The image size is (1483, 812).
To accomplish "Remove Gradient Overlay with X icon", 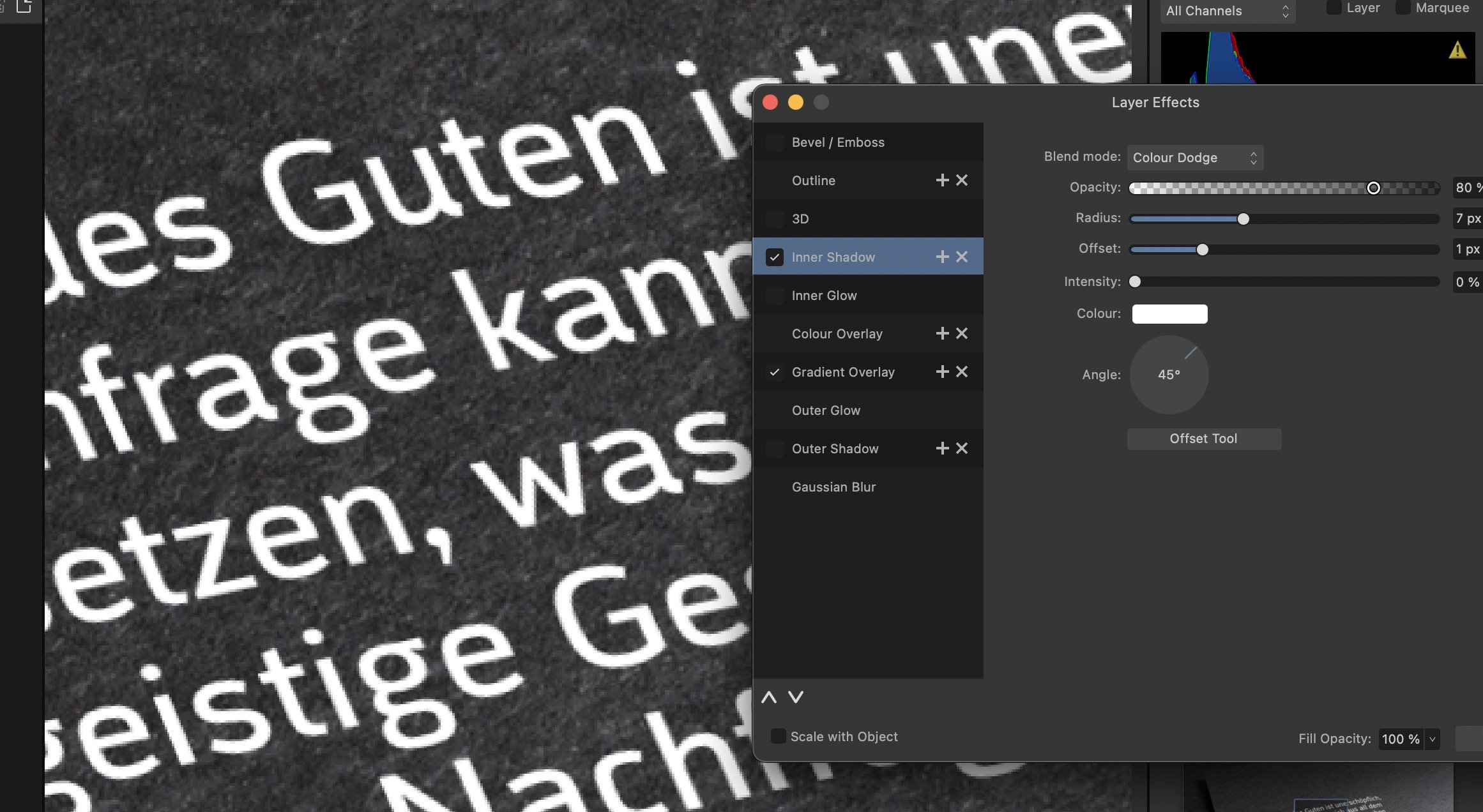I will pyautogui.click(x=962, y=372).
